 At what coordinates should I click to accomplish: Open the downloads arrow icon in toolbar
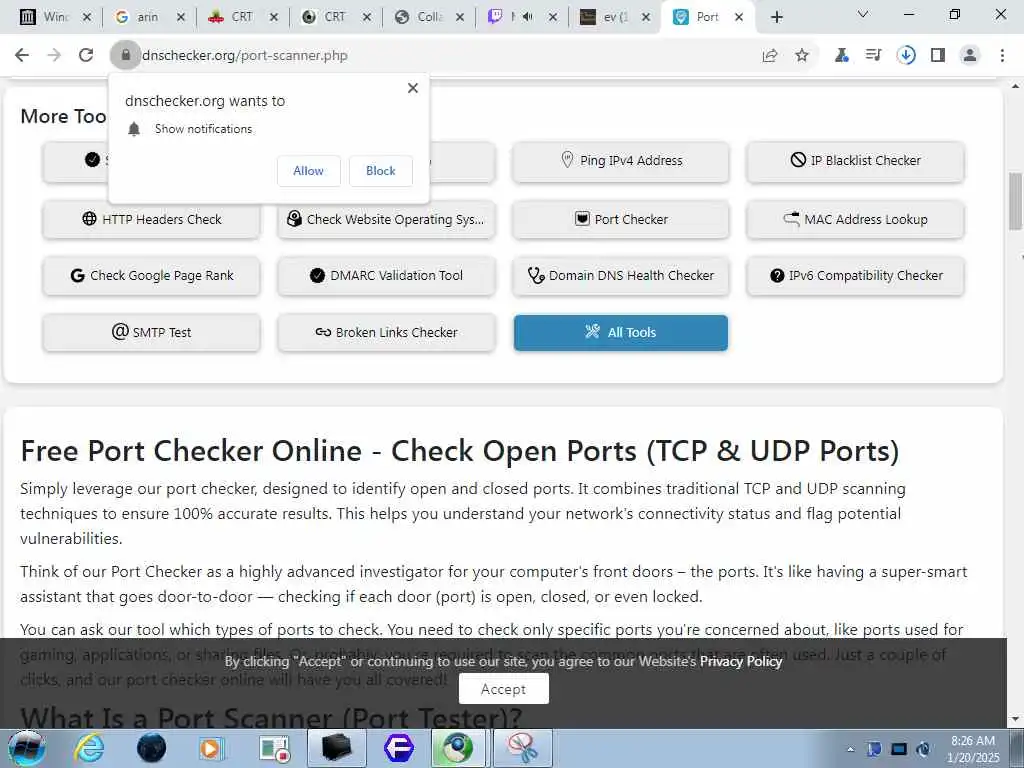point(906,56)
